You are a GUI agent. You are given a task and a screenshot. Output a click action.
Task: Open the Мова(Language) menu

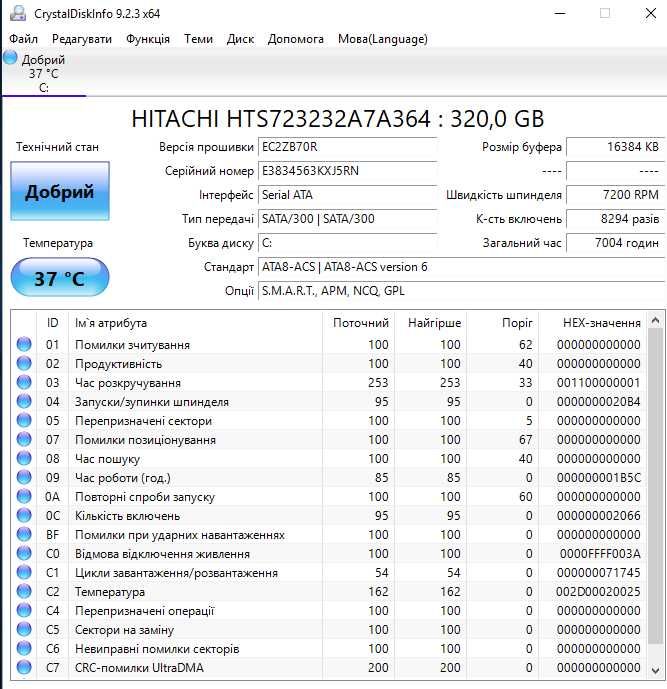[383, 39]
